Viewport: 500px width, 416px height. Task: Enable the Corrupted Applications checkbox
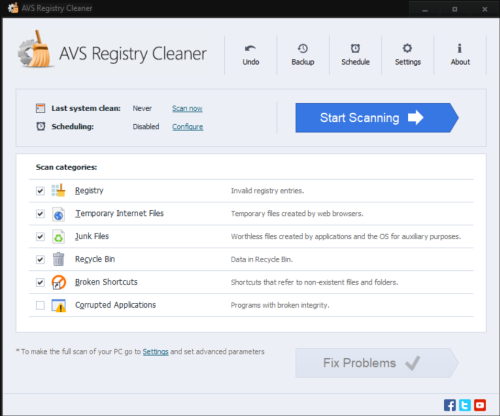40,305
